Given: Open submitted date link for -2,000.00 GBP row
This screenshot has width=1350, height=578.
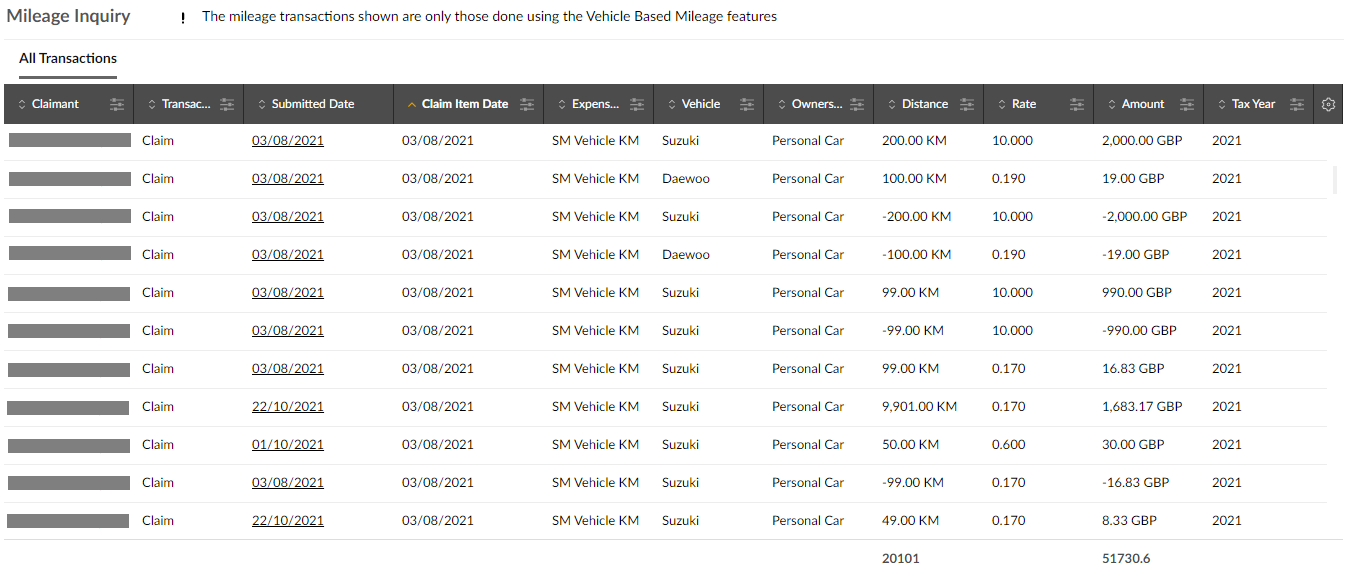Looking at the screenshot, I should [x=288, y=217].
